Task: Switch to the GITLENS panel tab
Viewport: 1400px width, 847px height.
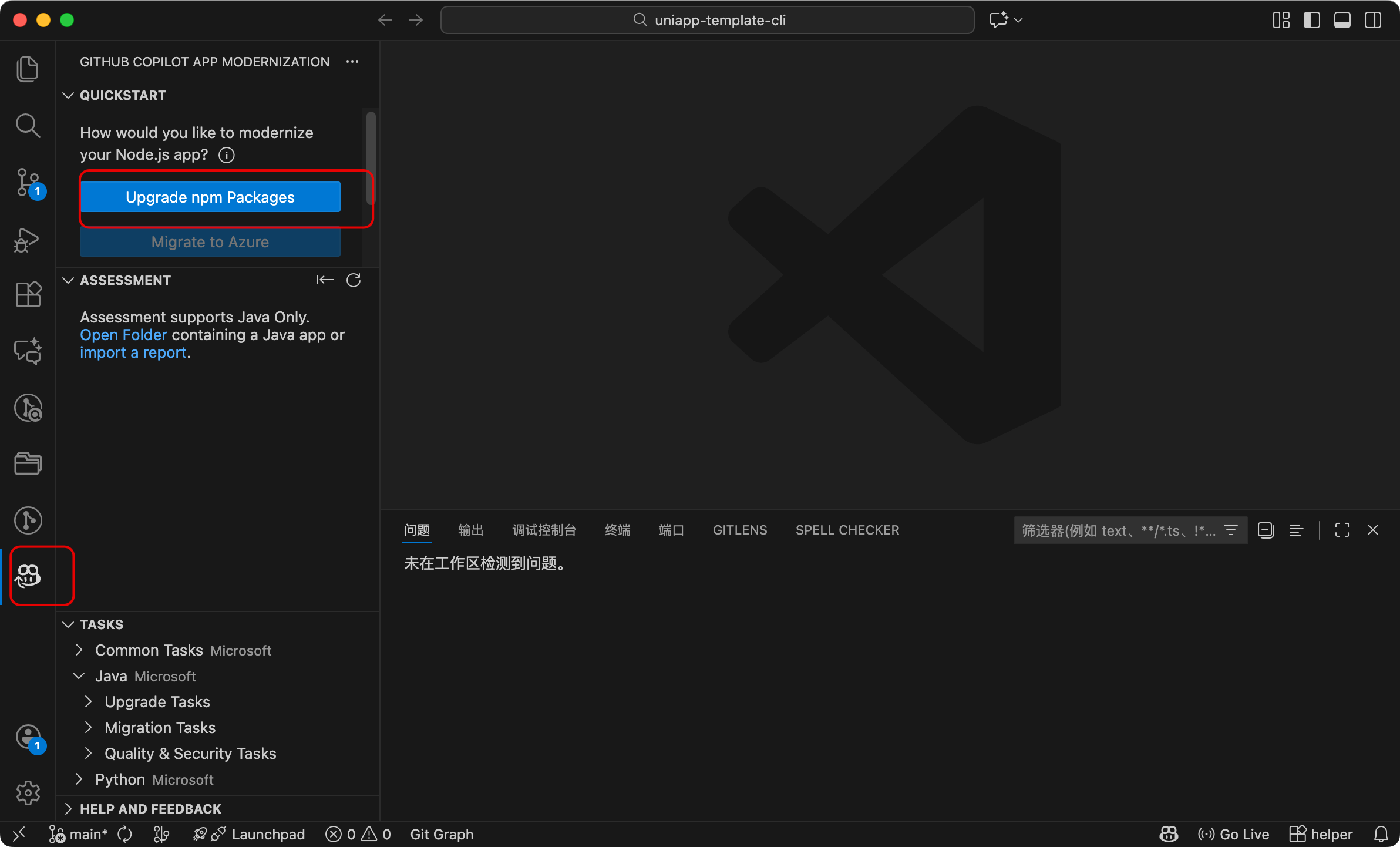Action: pos(740,530)
